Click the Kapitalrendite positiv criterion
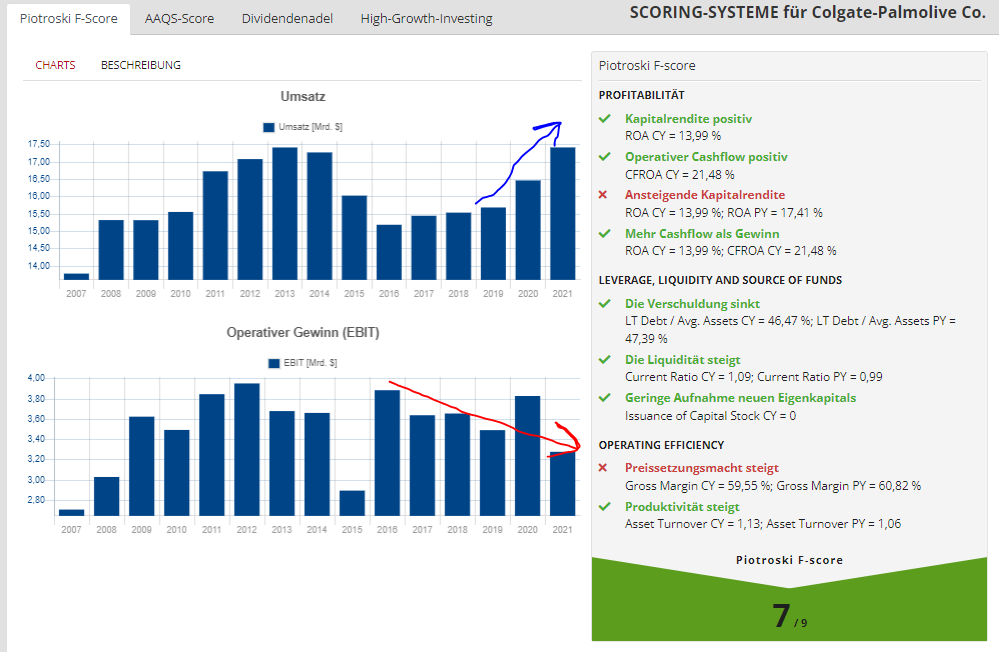The height and width of the screenshot is (652, 999). pos(688,119)
